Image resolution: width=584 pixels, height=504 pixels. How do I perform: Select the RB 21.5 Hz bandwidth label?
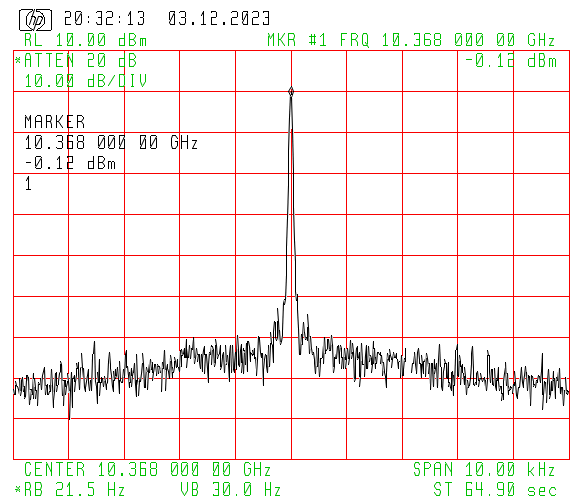pos(74,490)
